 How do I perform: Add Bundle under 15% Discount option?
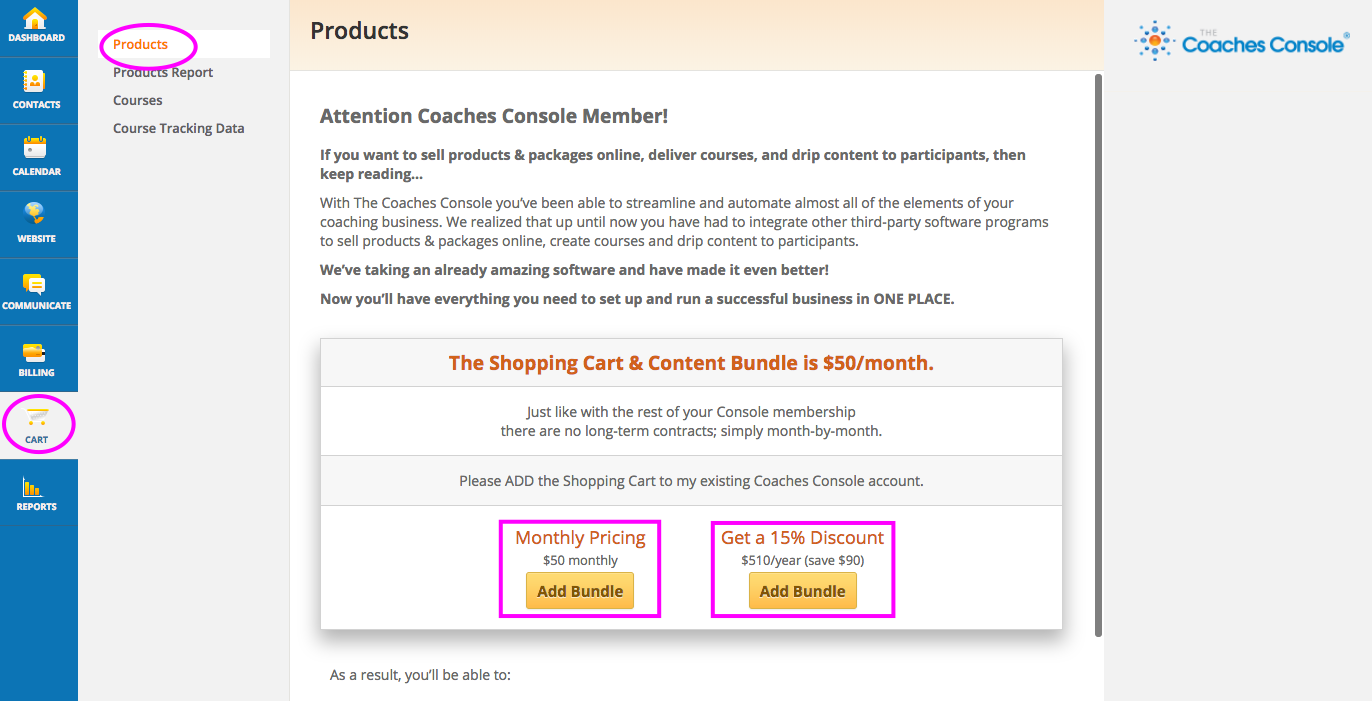802,591
